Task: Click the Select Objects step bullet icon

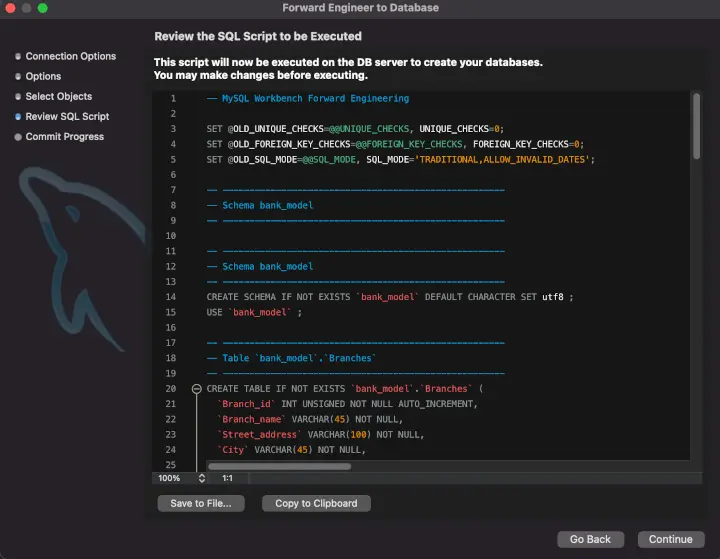Action: click(18, 97)
